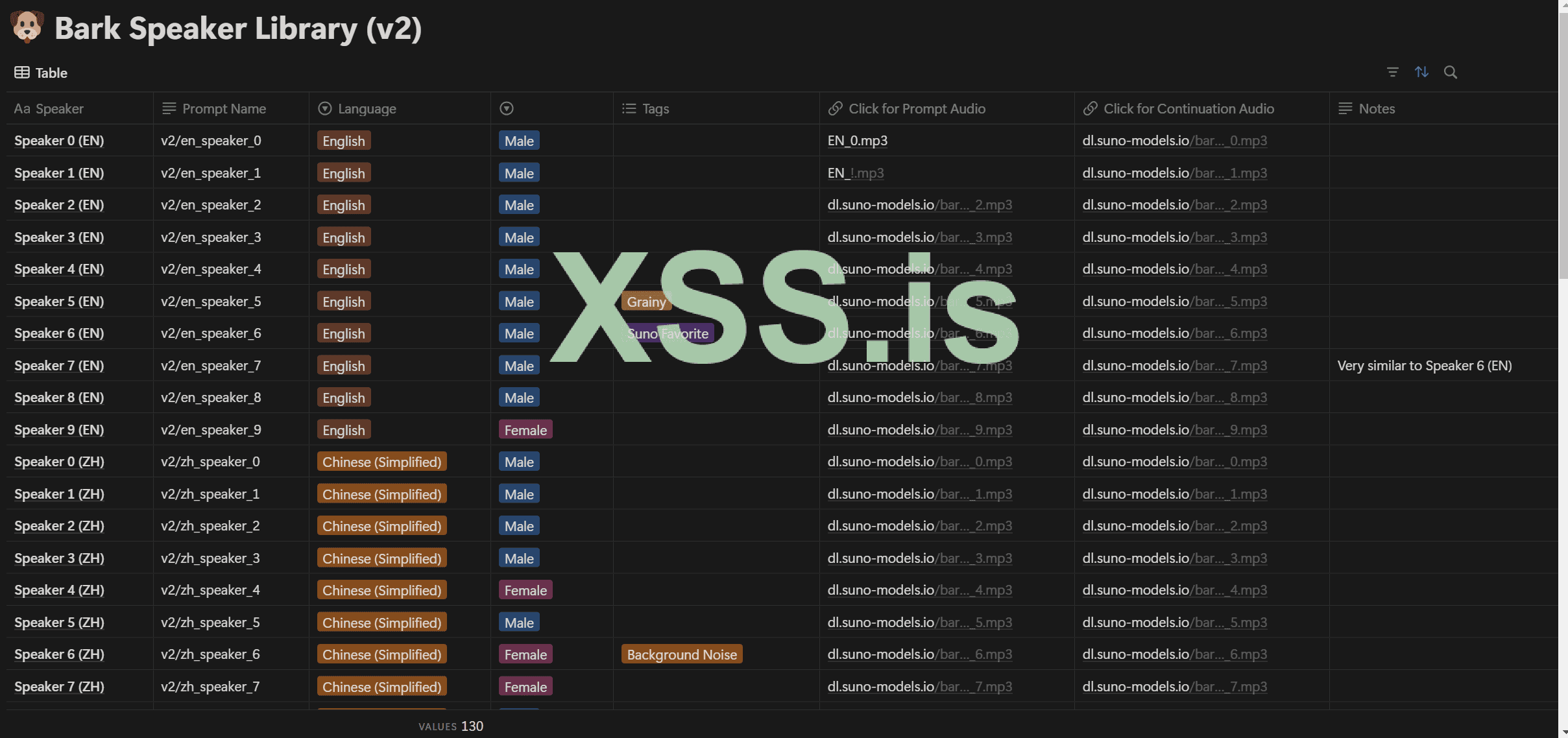Open the EN_0.mp3 prompt audio link
This screenshot has height=738, width=1568.
point(857,141)
